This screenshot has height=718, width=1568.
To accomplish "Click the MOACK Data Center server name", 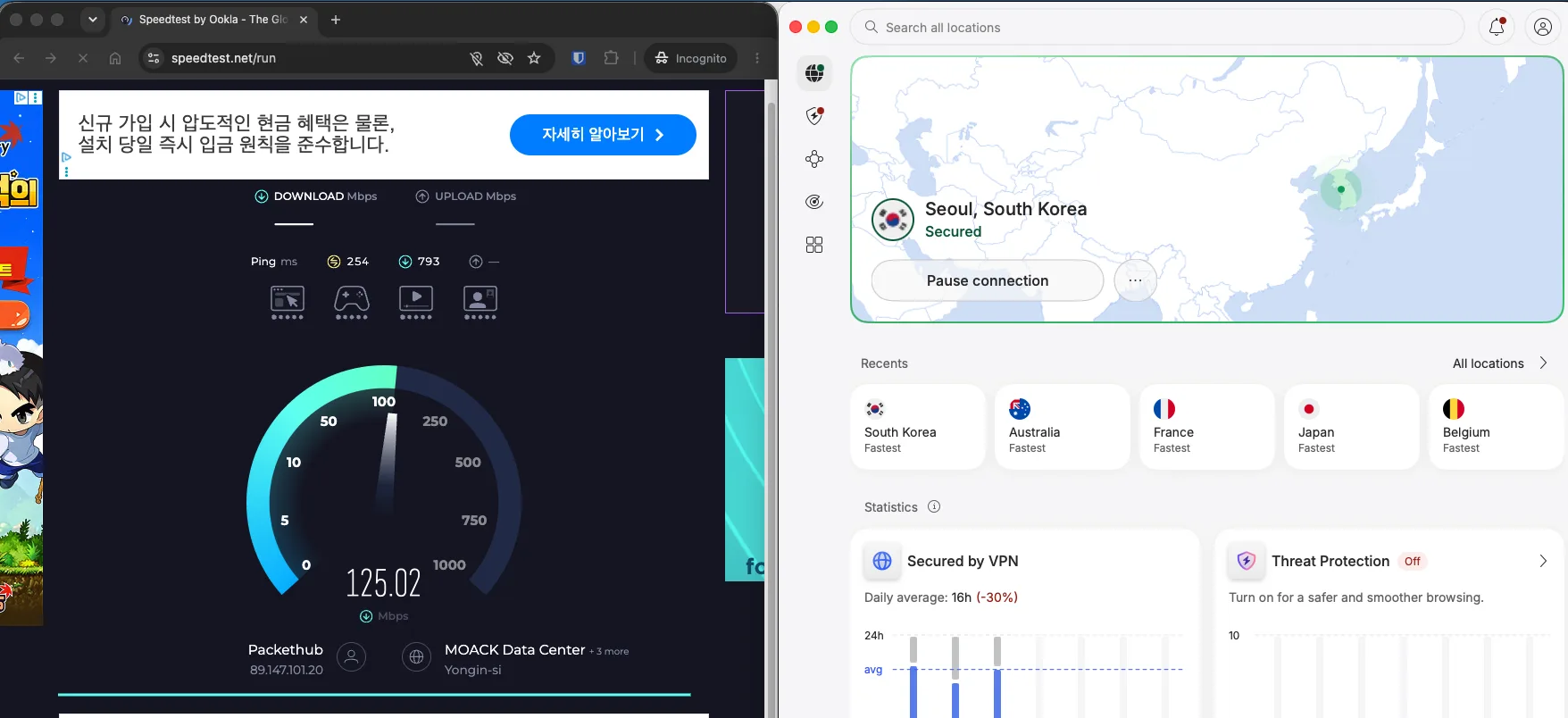I will coord(515,650).
